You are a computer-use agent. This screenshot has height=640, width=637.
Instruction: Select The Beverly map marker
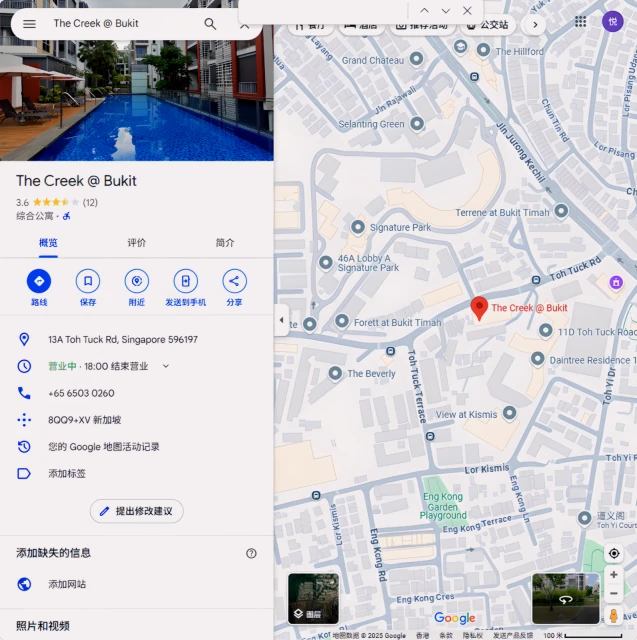coord(335,373)
